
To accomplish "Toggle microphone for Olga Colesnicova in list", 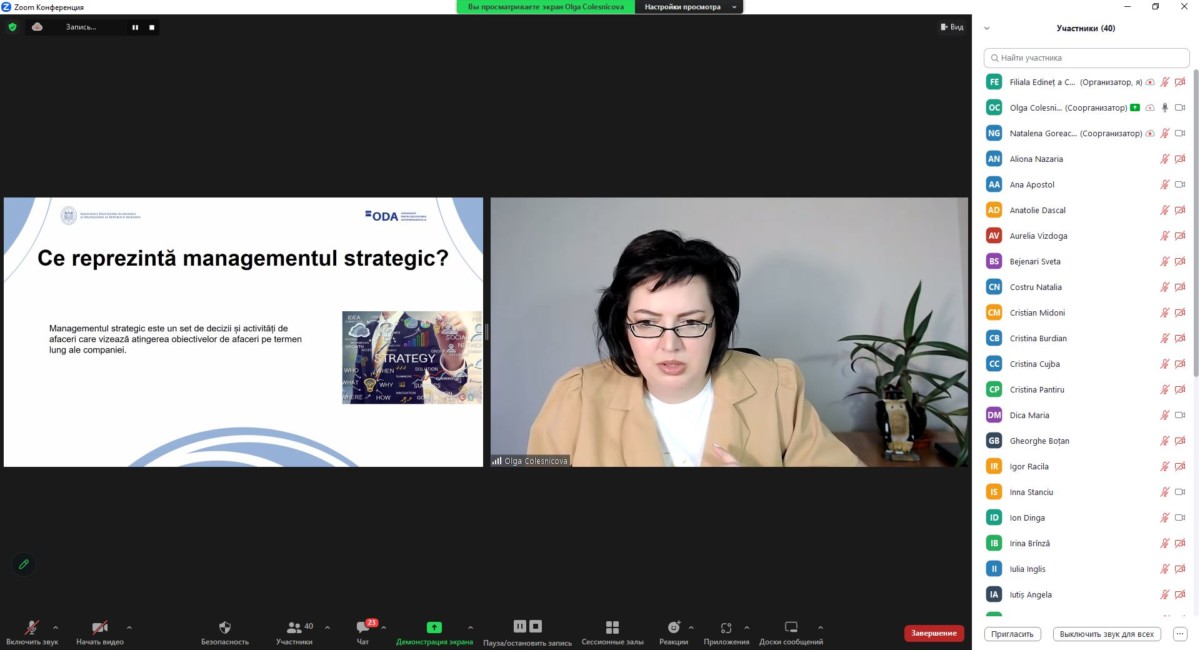I will pyautogui.click(x=1164, y=107).
